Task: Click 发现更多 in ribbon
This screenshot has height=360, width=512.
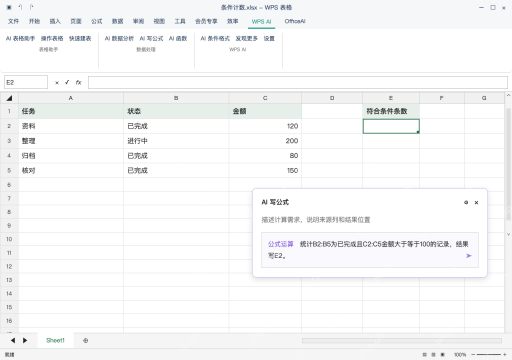Action: coord(247,39)
